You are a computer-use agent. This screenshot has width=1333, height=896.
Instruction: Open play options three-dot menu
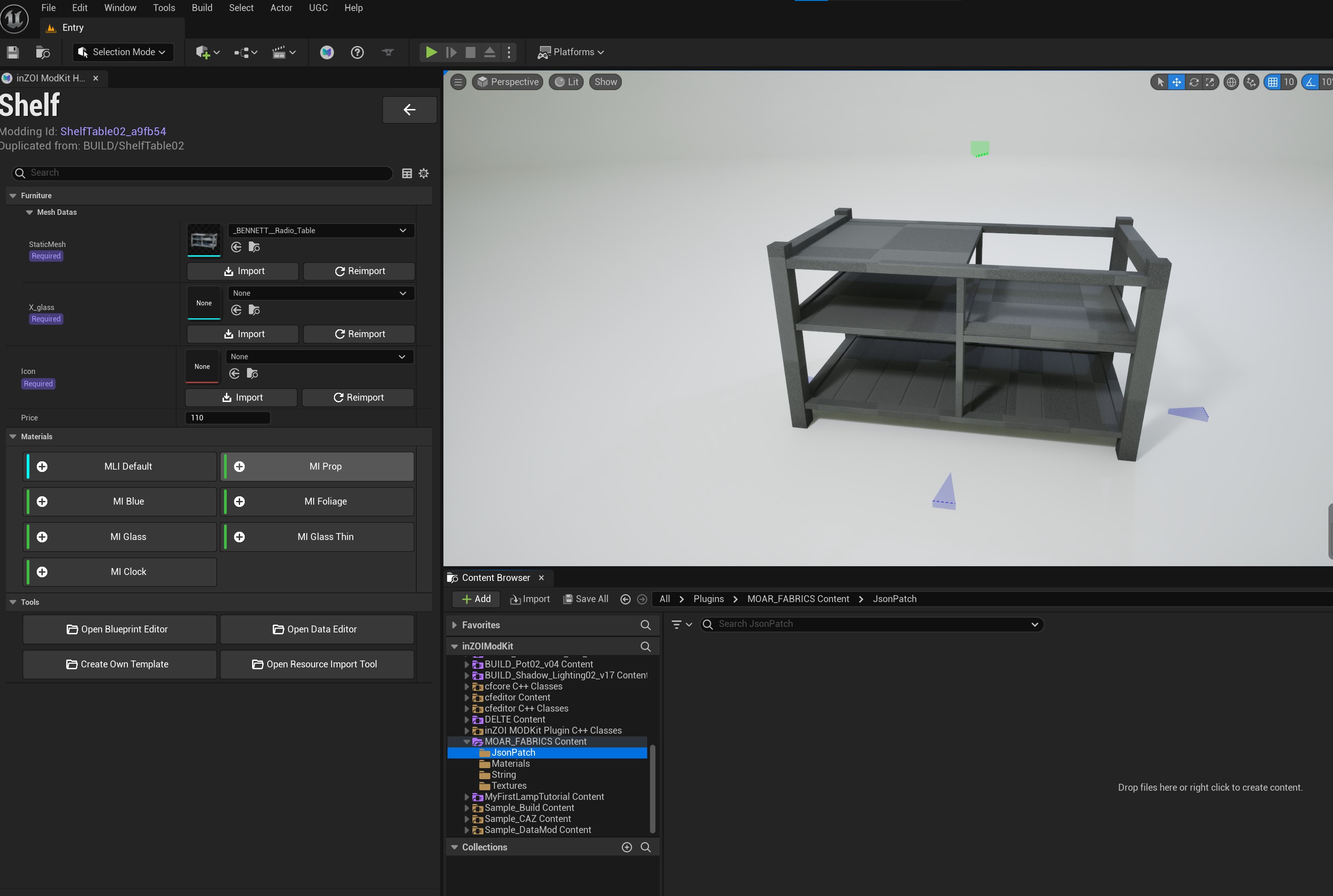[x=509, y=52]
